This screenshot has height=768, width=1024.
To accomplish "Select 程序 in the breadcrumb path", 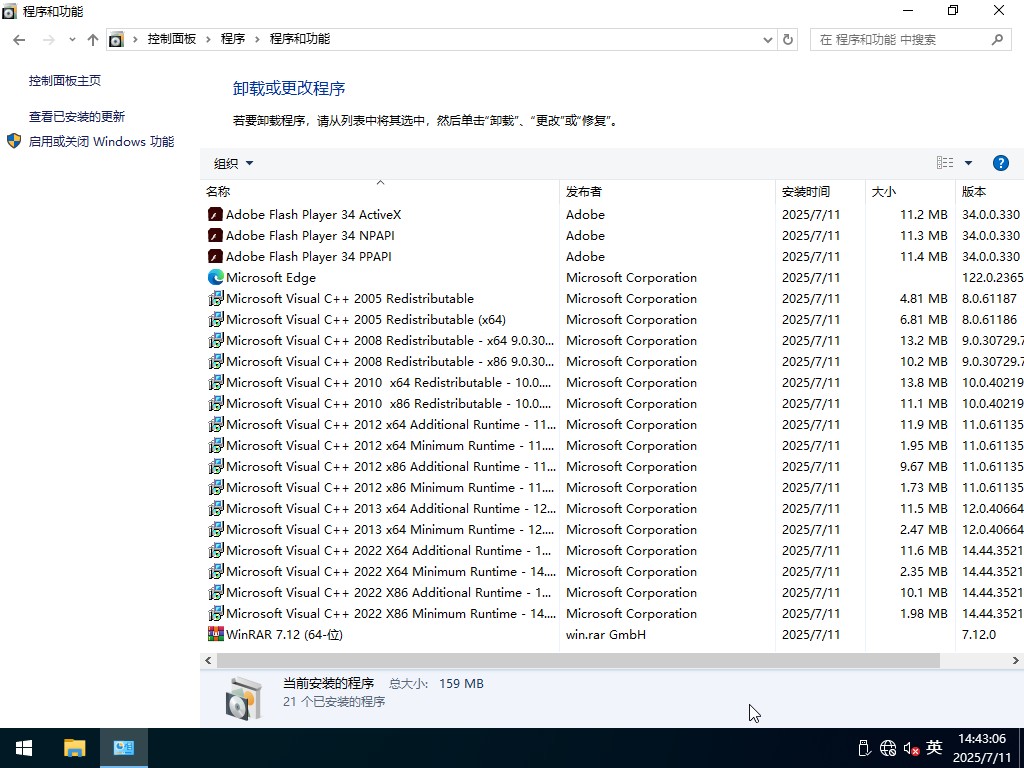I will 233,38.
